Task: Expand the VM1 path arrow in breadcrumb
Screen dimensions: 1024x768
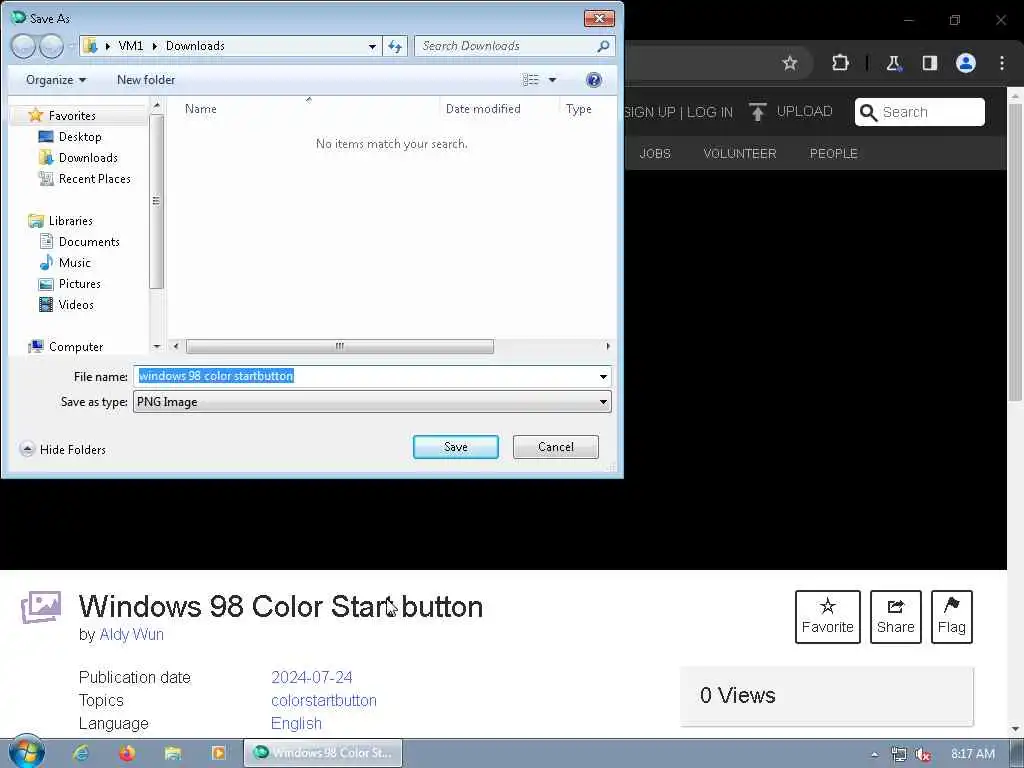Action: (155, 46)
